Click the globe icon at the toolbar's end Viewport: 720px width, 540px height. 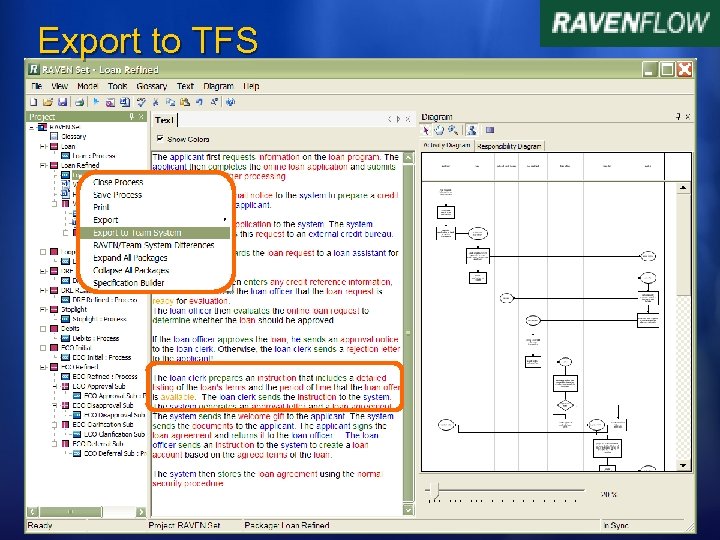click(231, 102)
